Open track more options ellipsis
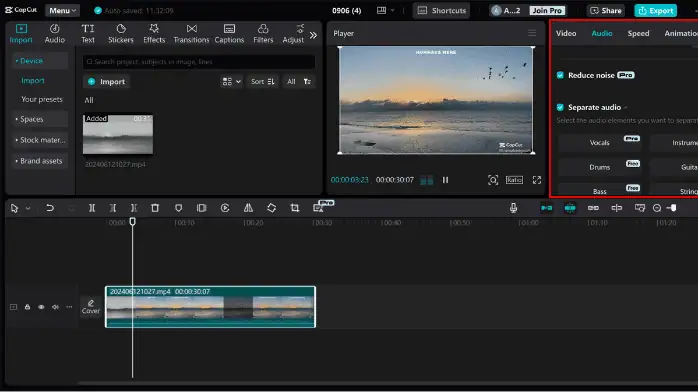Viewport: 698px width, 392px height. coord(69,307)
